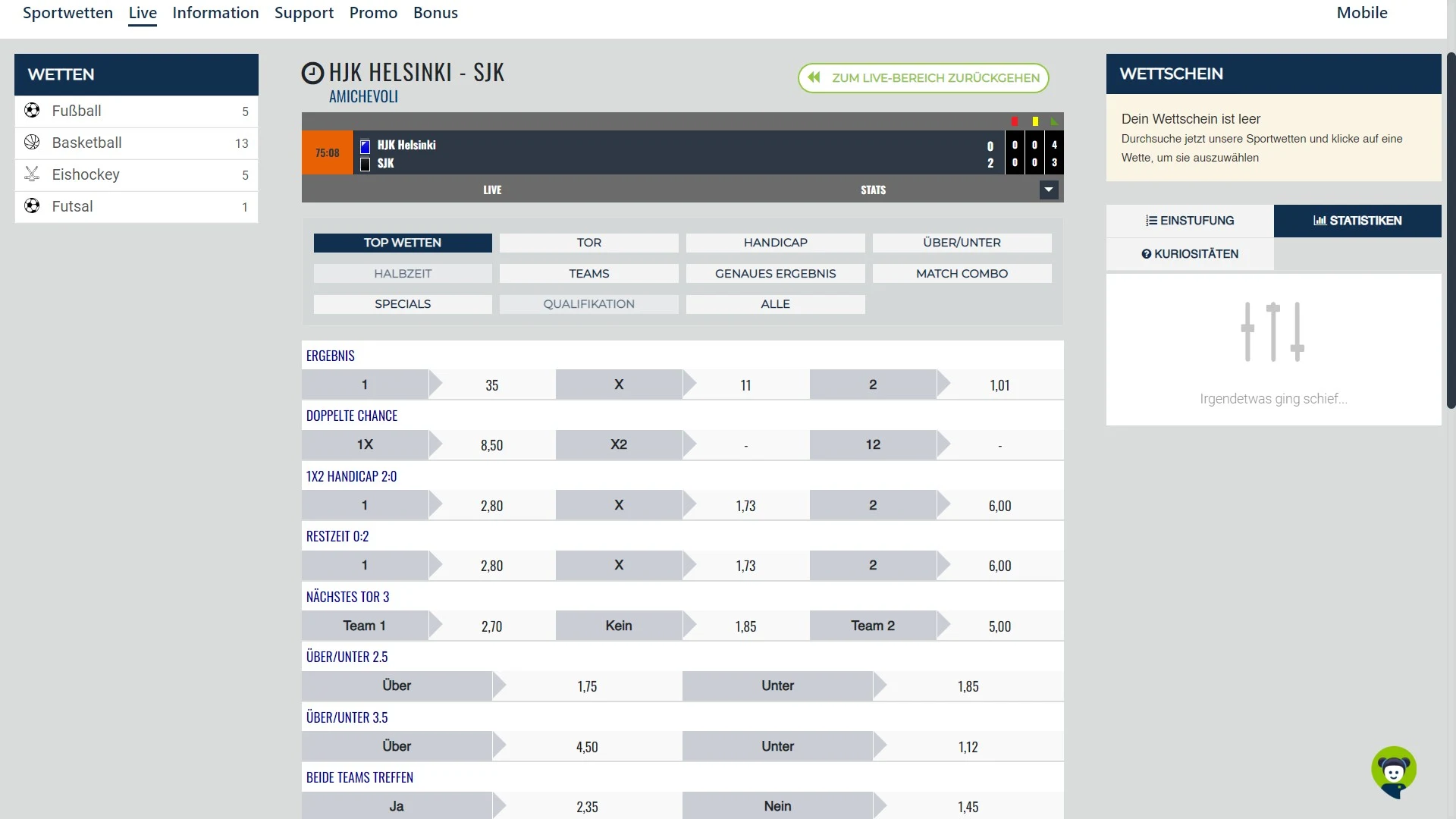Screen dimensions: 1456x819
Task: Click the red card indicator icon
Action: click(1015, 121)
